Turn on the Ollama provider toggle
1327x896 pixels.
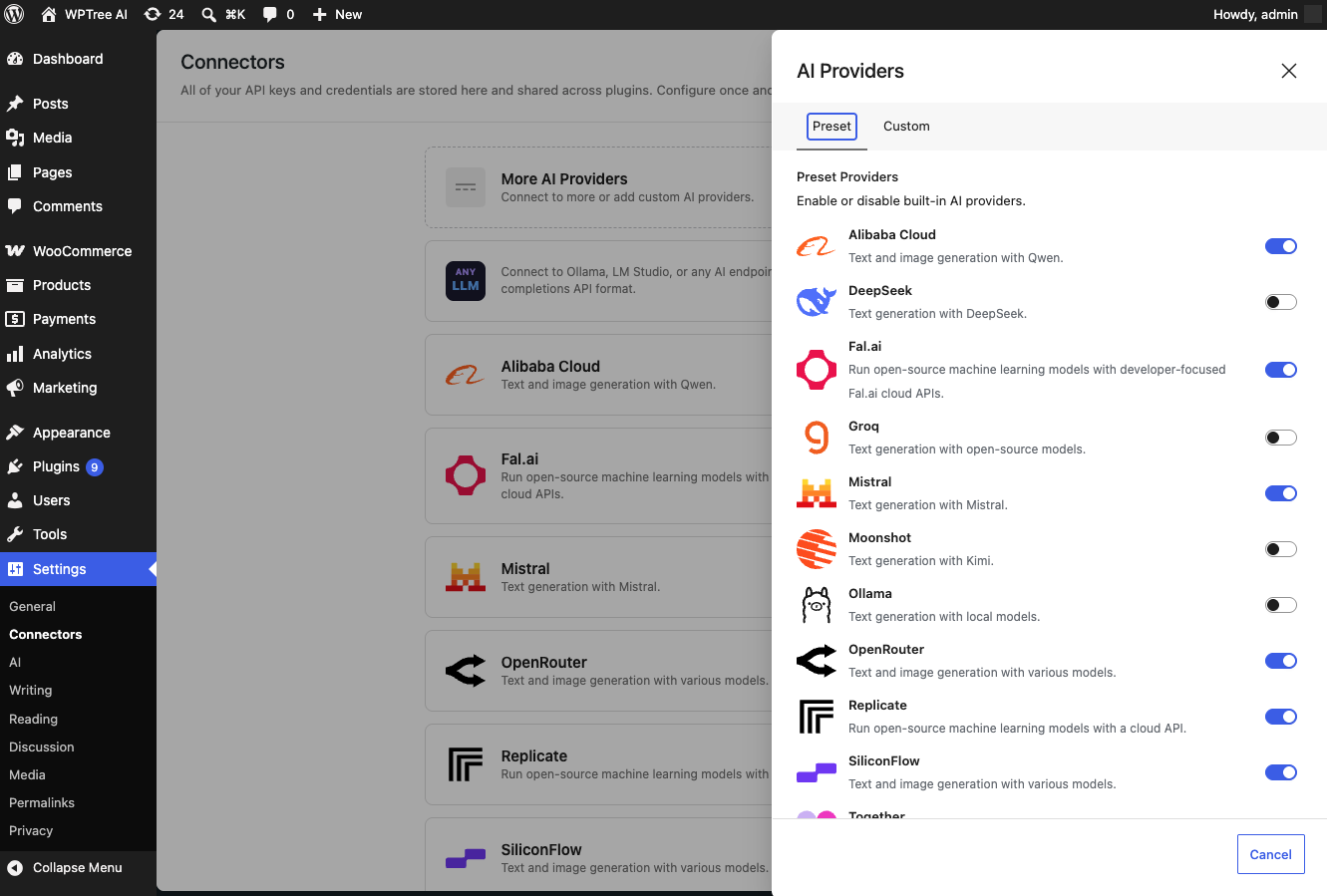(1280, 605)
